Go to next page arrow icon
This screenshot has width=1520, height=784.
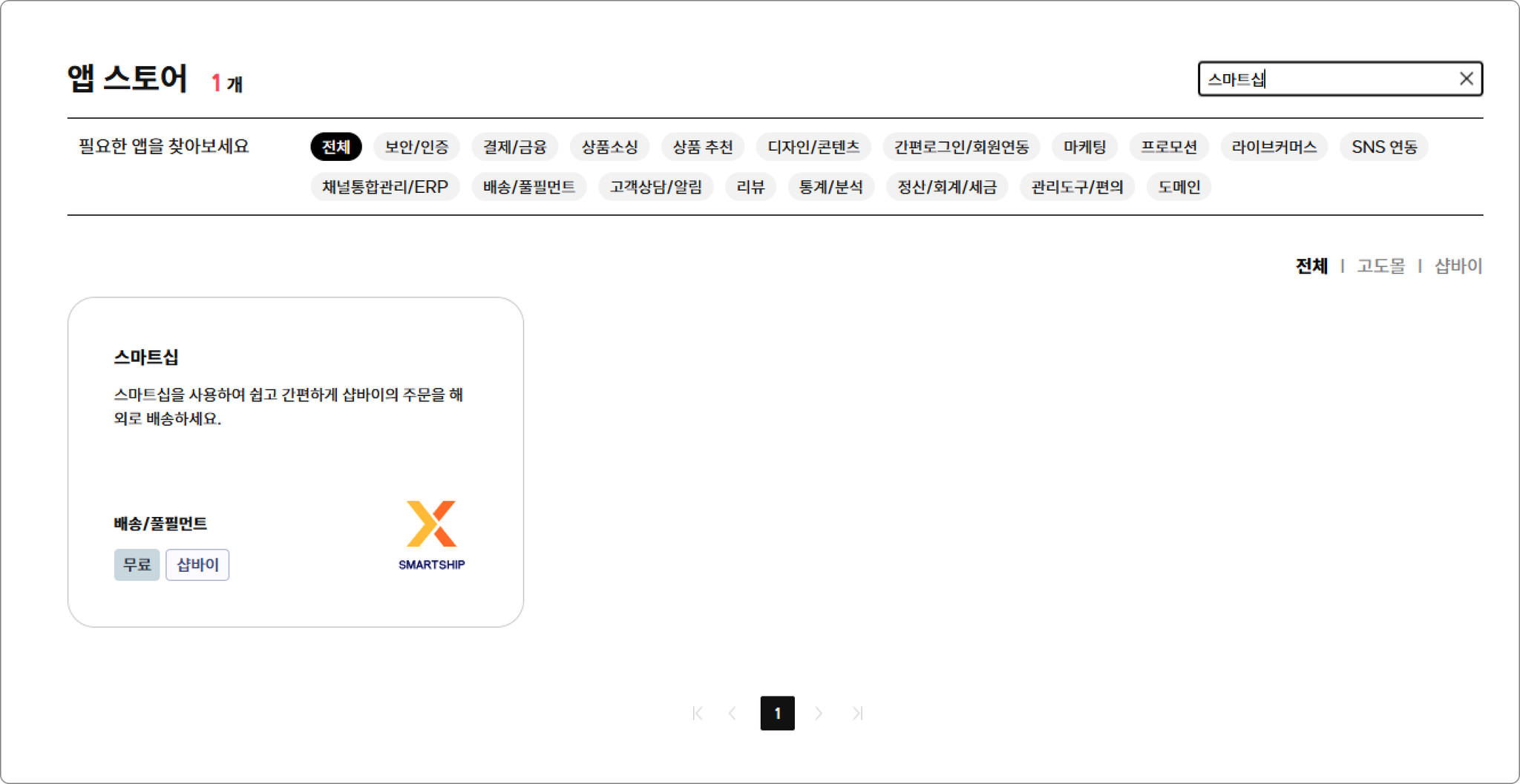pyautogui.click(x=819, y=713)
